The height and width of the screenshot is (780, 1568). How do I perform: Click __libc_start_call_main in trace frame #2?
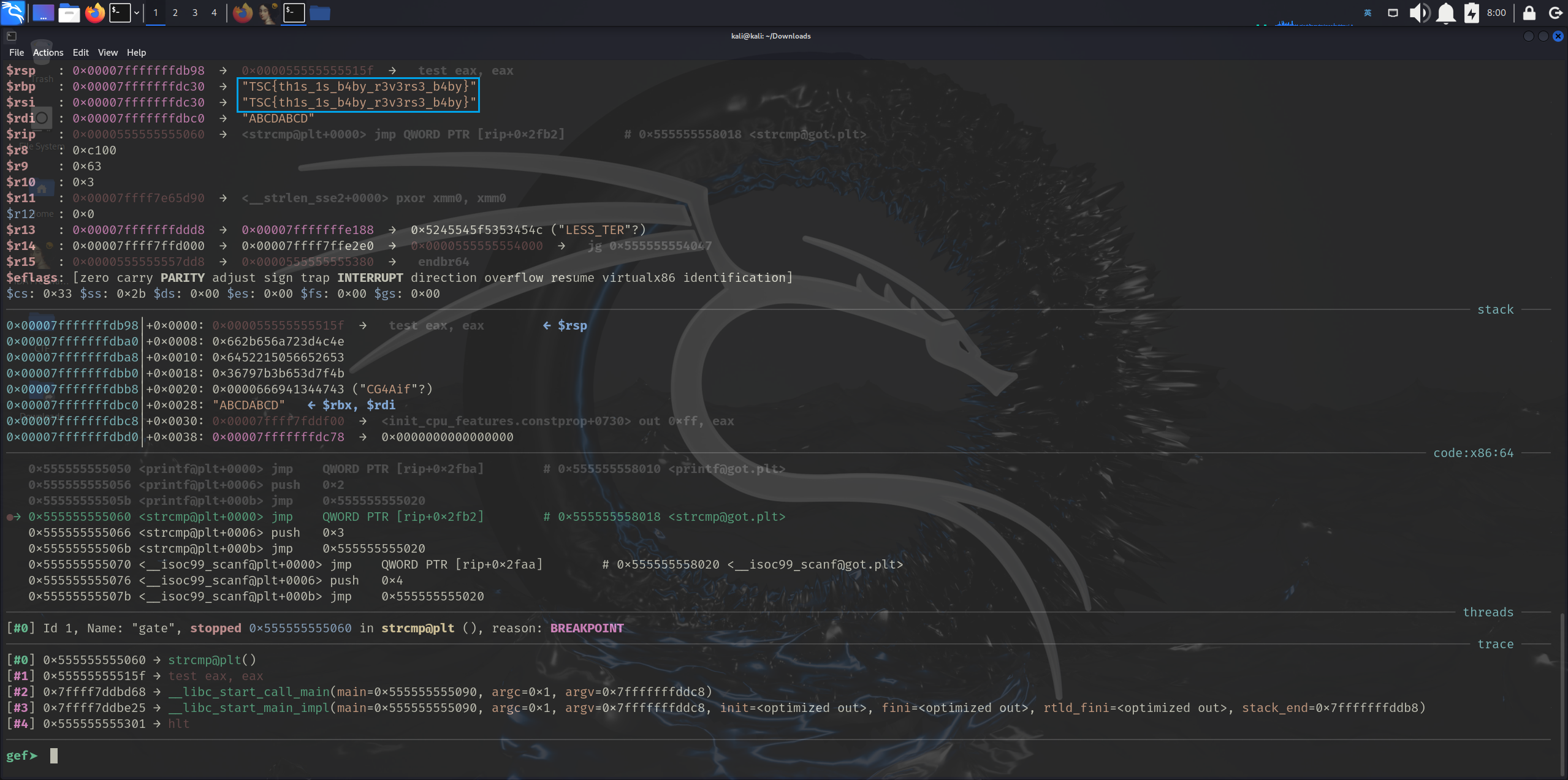tap(249, 692)
